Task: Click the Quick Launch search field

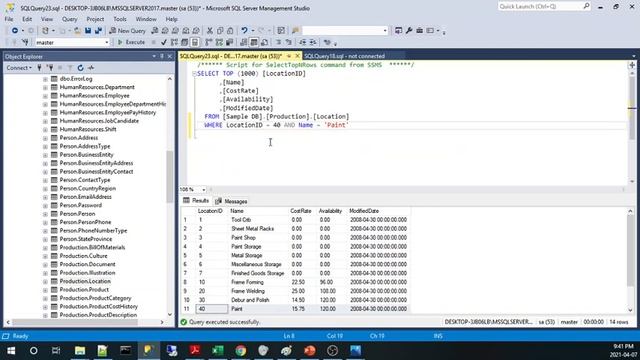Action: (544, 7)
